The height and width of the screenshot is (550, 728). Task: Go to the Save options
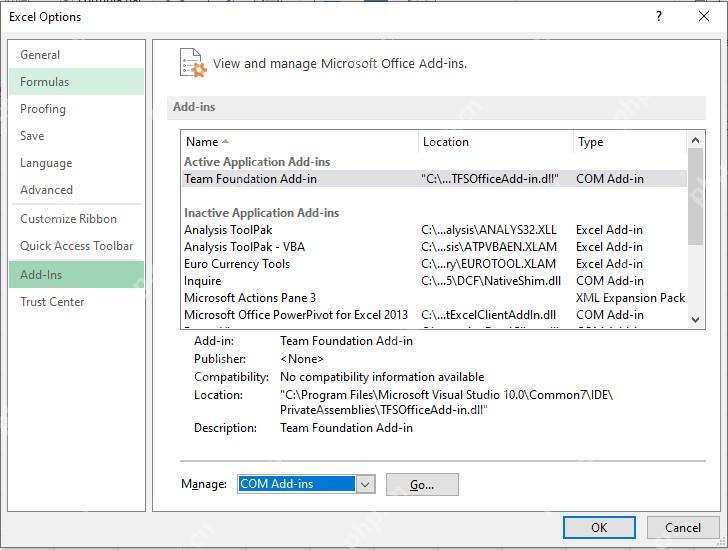[76, 136]
